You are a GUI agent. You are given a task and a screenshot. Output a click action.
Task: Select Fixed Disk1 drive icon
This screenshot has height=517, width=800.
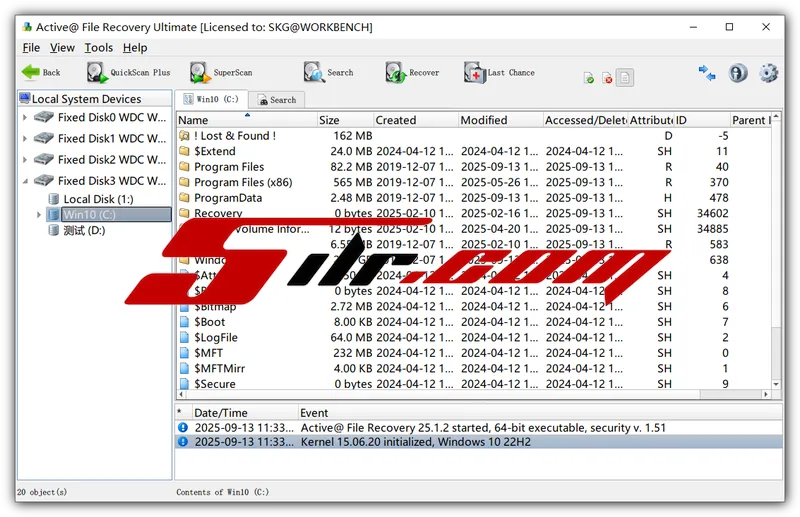44,138
